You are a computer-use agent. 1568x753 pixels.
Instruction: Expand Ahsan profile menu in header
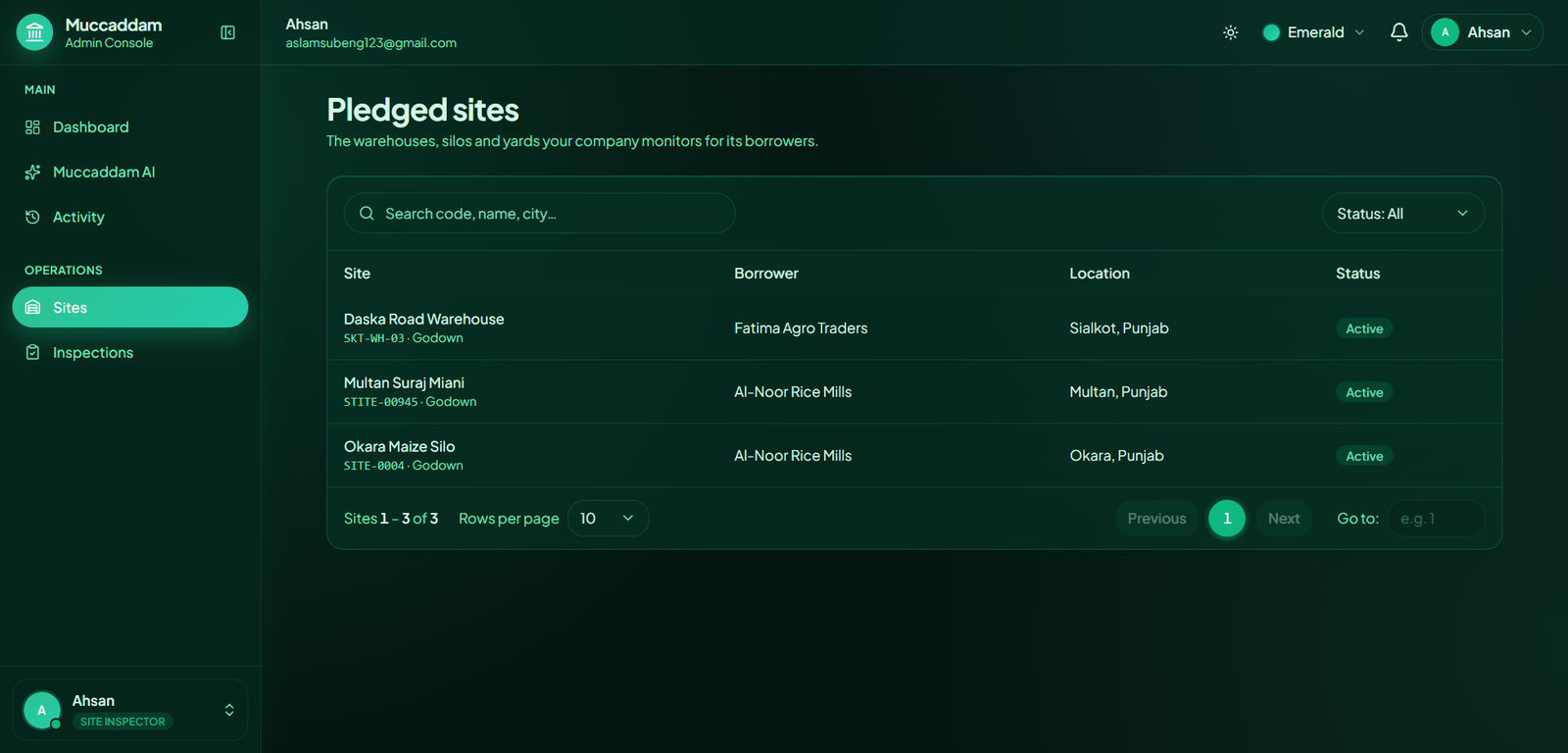[1482, 32]
